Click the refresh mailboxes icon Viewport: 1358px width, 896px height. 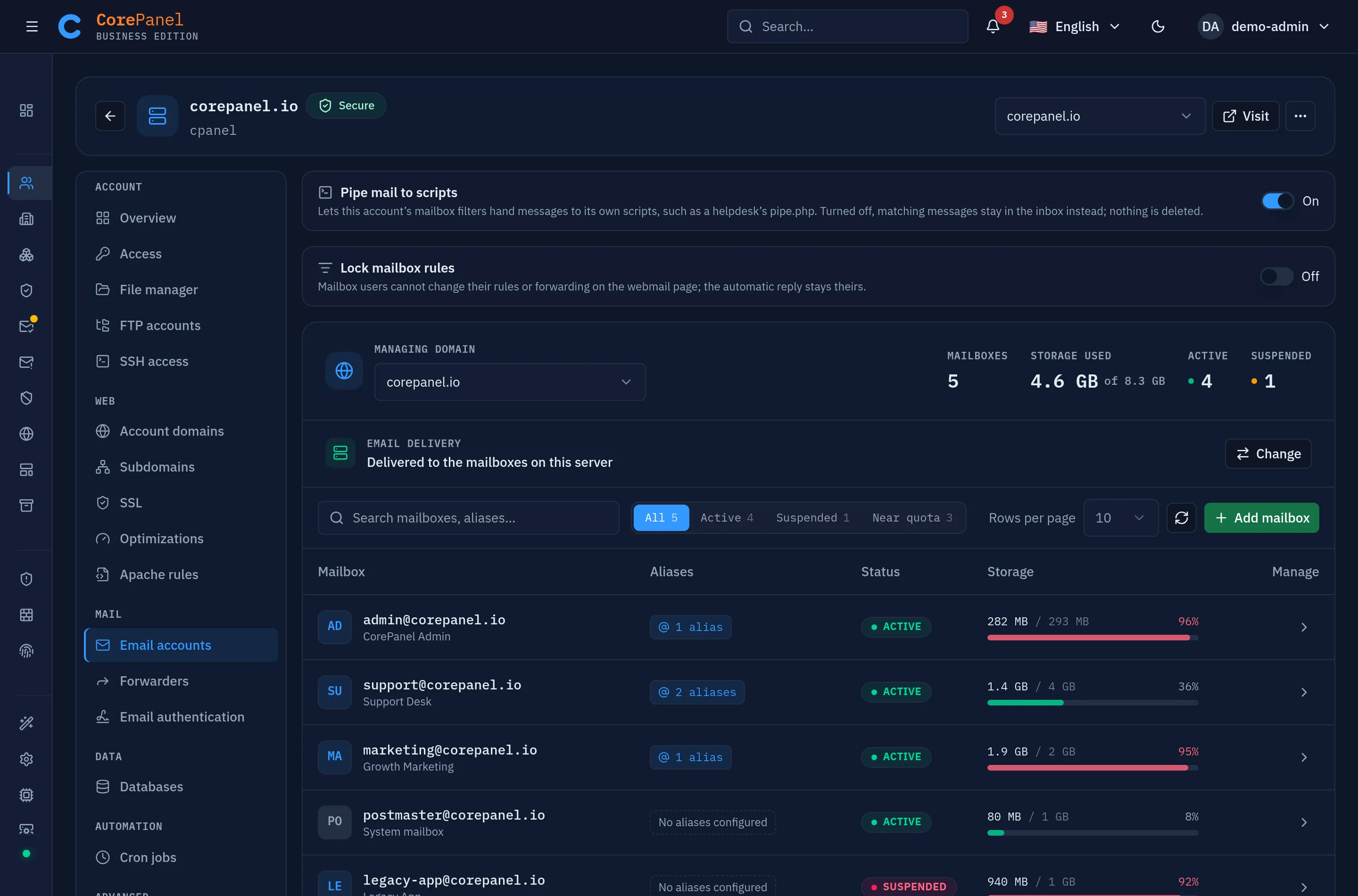pyautogui.click(x=1182, y=518)
